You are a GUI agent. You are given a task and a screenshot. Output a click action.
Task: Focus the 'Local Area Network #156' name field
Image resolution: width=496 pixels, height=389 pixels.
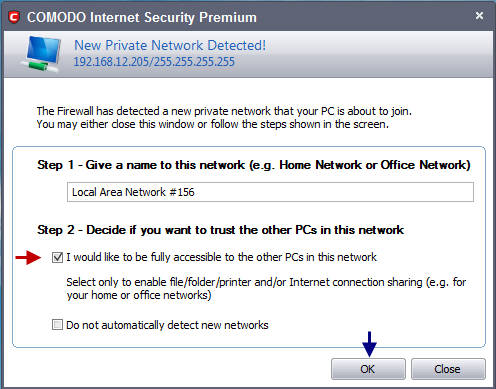(270, 192)
